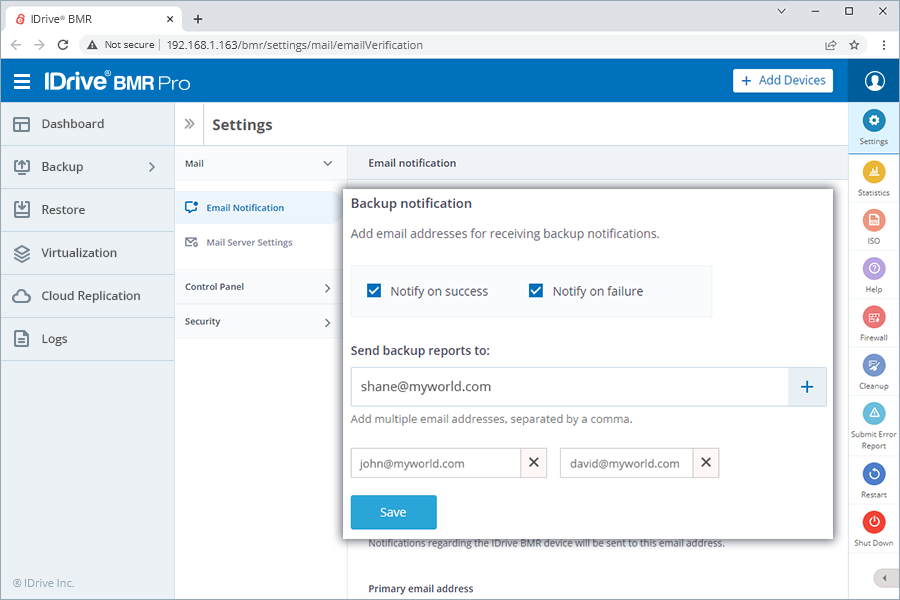This screenshot has height=600, width=900.
Task: Click Add Devices in the header
Action: tap(783, 80)
